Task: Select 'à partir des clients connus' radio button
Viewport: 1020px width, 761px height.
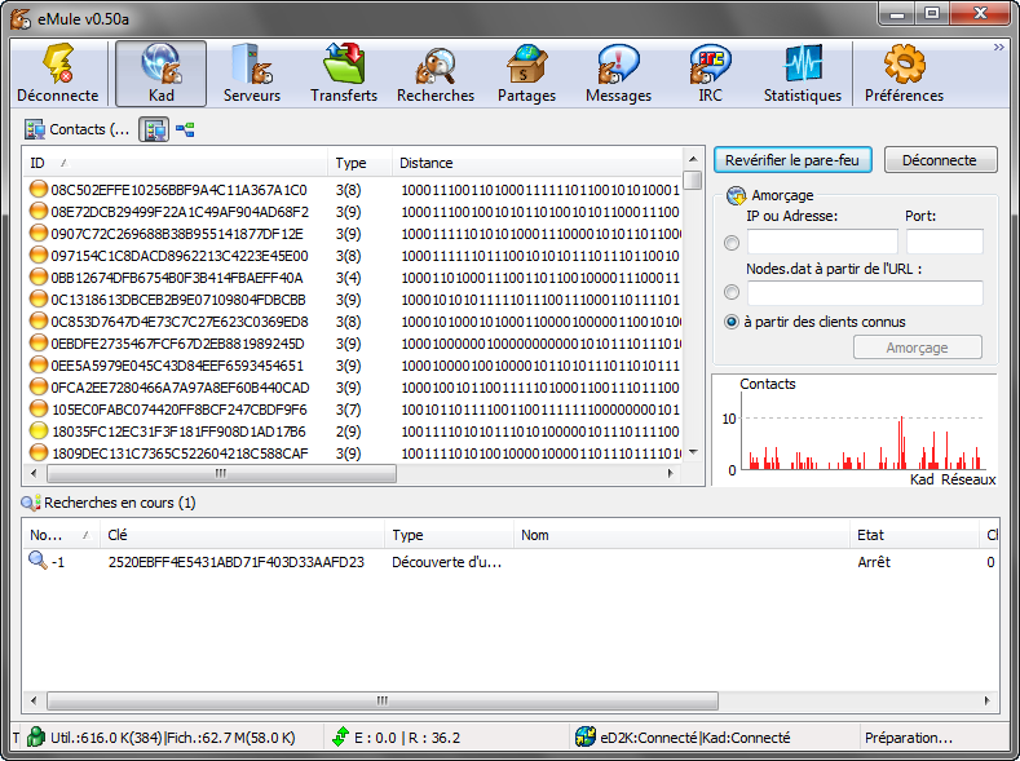Action: (x=731, y=321)
